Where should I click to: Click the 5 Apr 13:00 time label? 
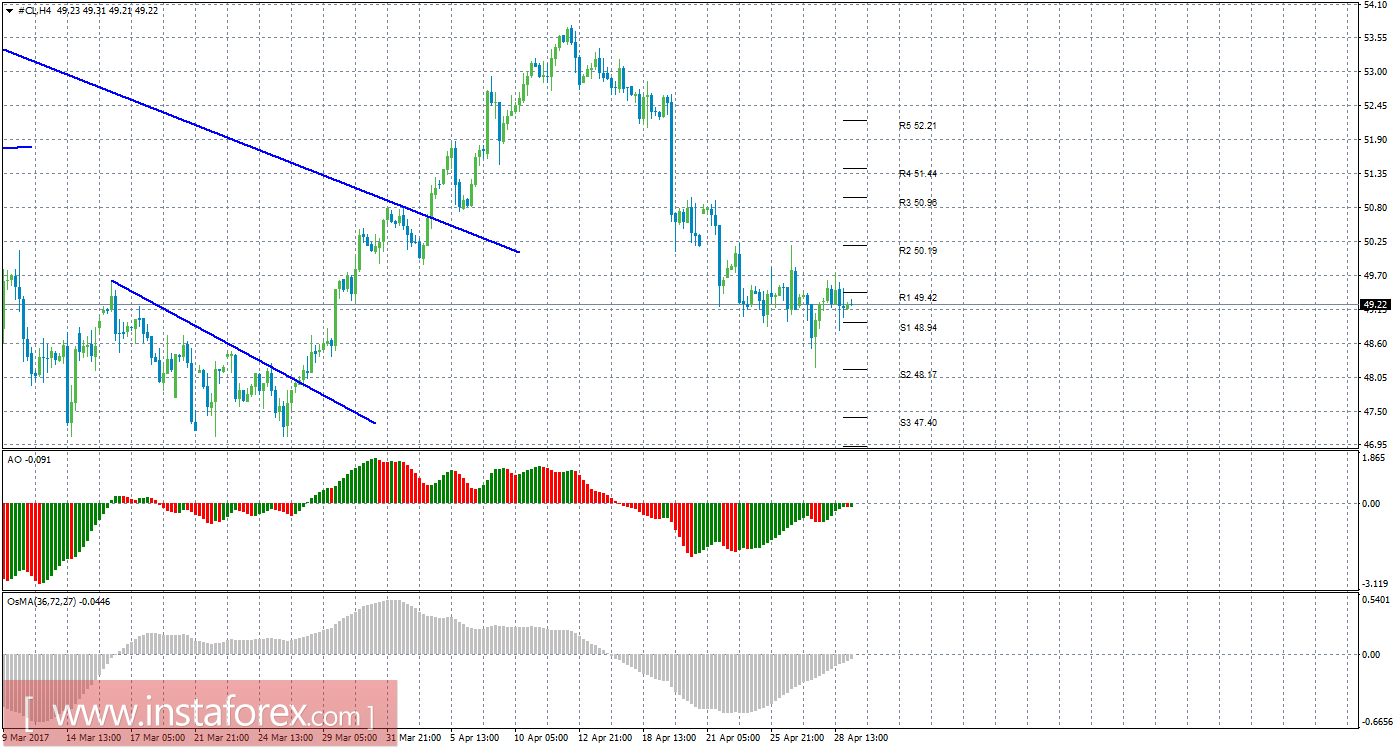(x=476, y=738)
